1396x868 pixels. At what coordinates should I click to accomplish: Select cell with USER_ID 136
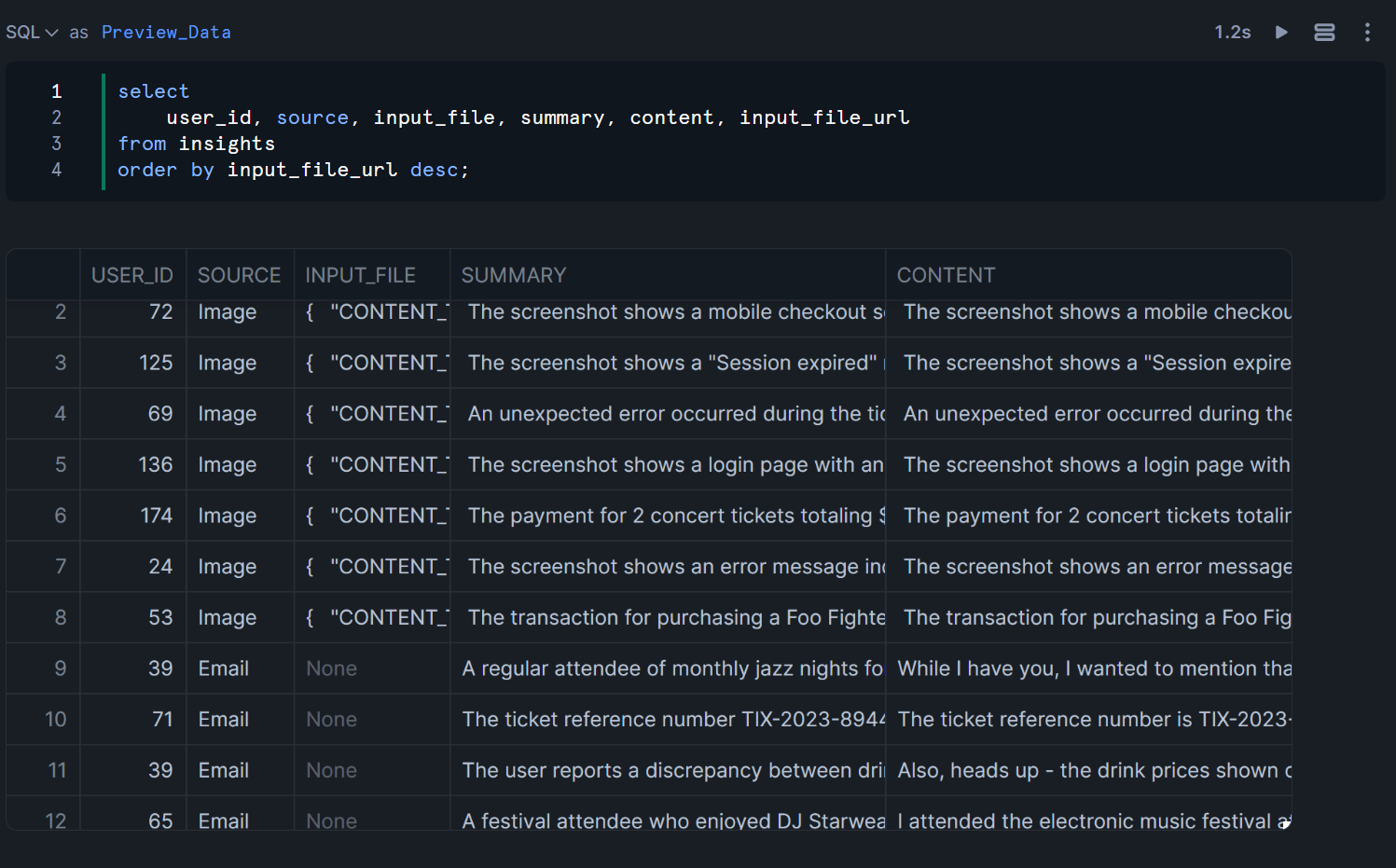(132, 464)
